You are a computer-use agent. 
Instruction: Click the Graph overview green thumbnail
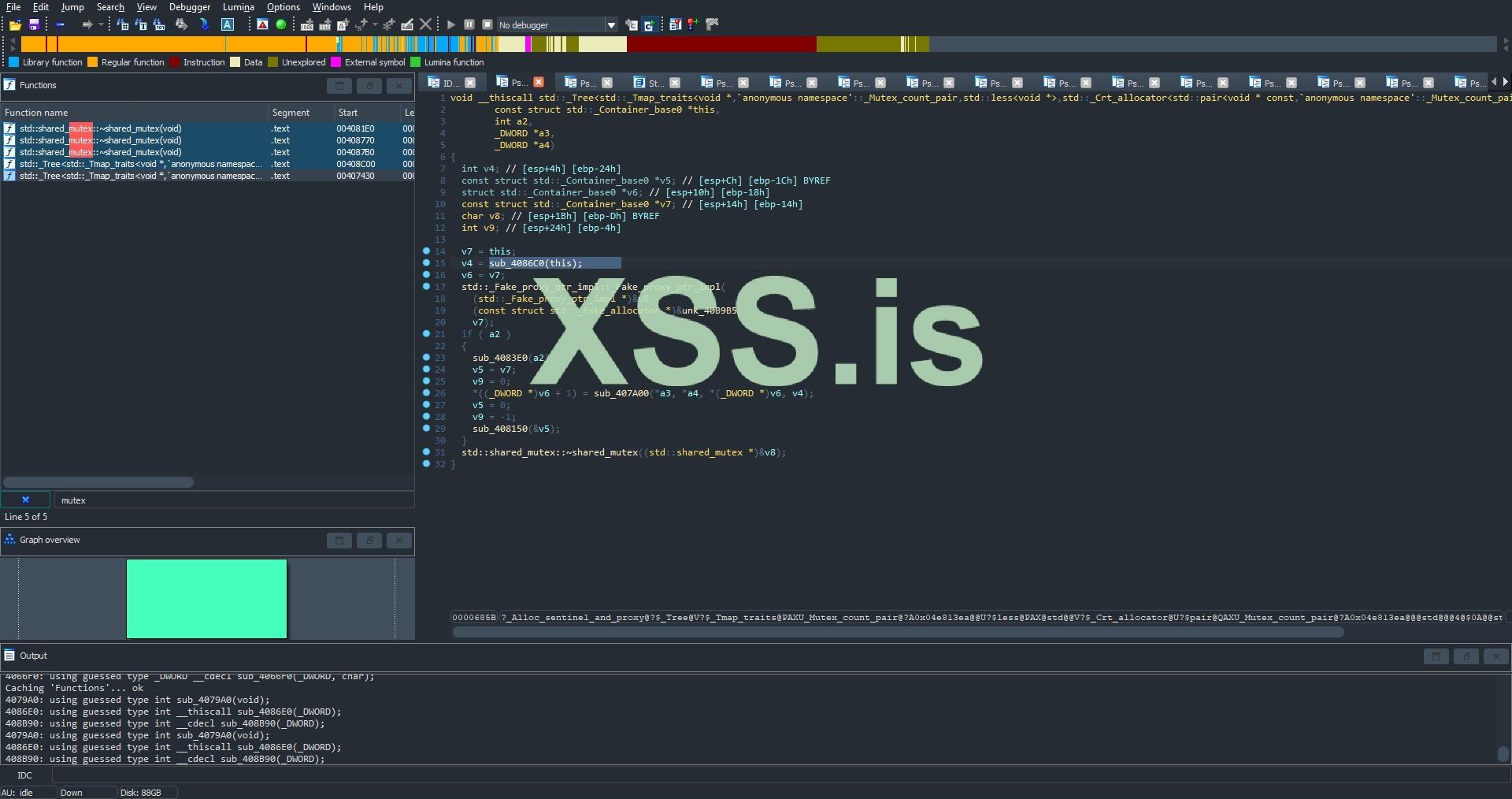(206, 599)
